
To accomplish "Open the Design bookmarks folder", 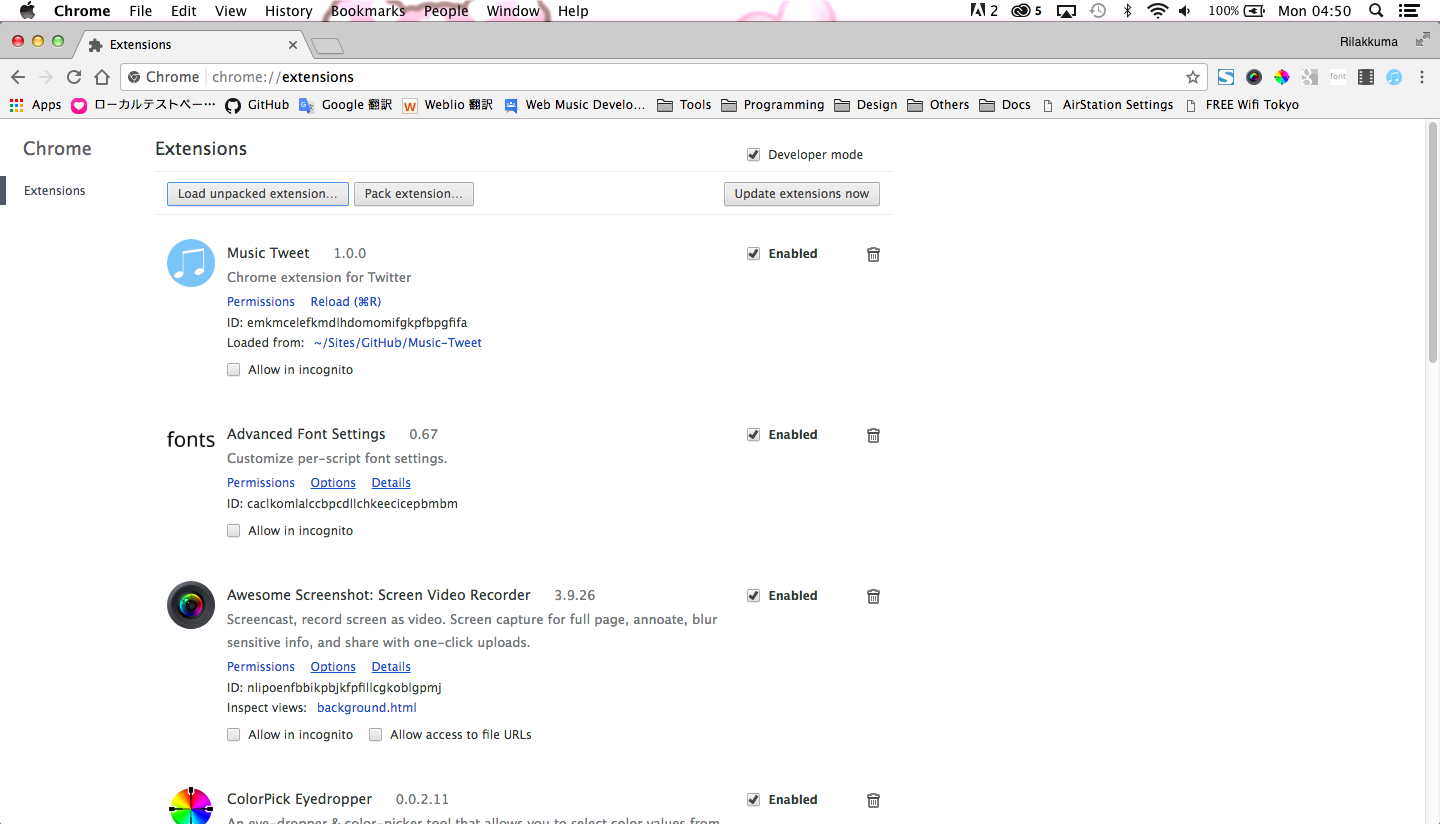I will click(x=865, y=105).
